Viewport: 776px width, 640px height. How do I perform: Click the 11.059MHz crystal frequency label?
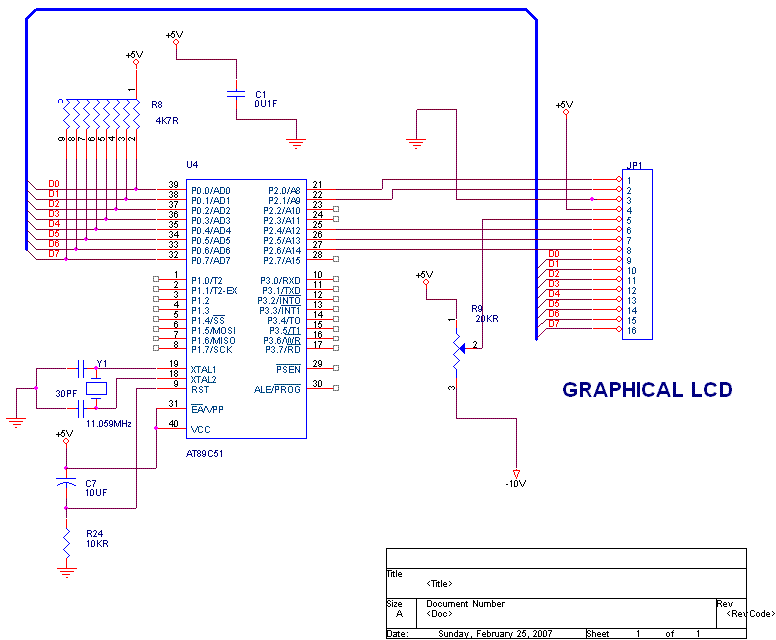[x=108, y=424]
